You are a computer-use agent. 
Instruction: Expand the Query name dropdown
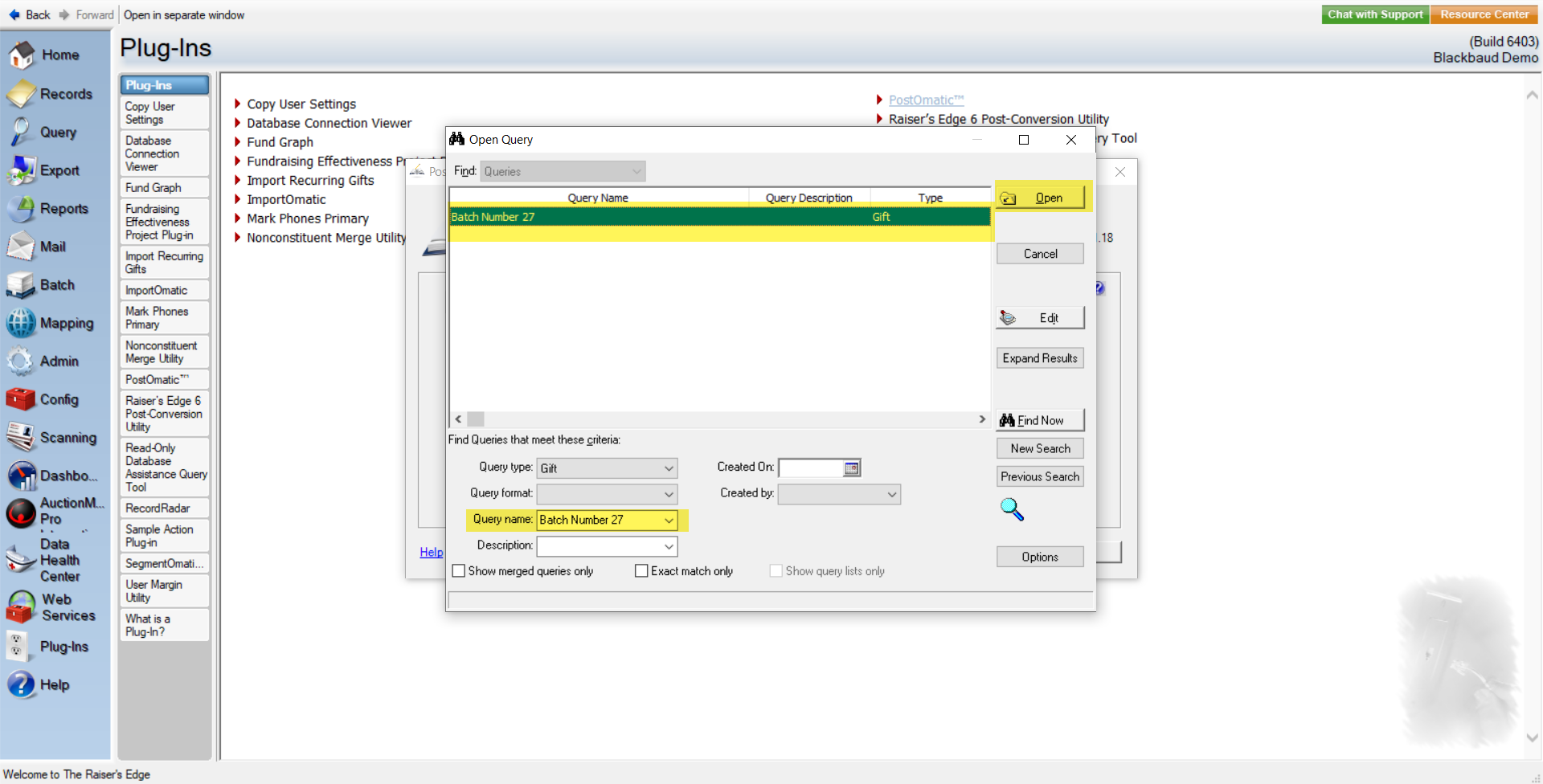[669, 521]
